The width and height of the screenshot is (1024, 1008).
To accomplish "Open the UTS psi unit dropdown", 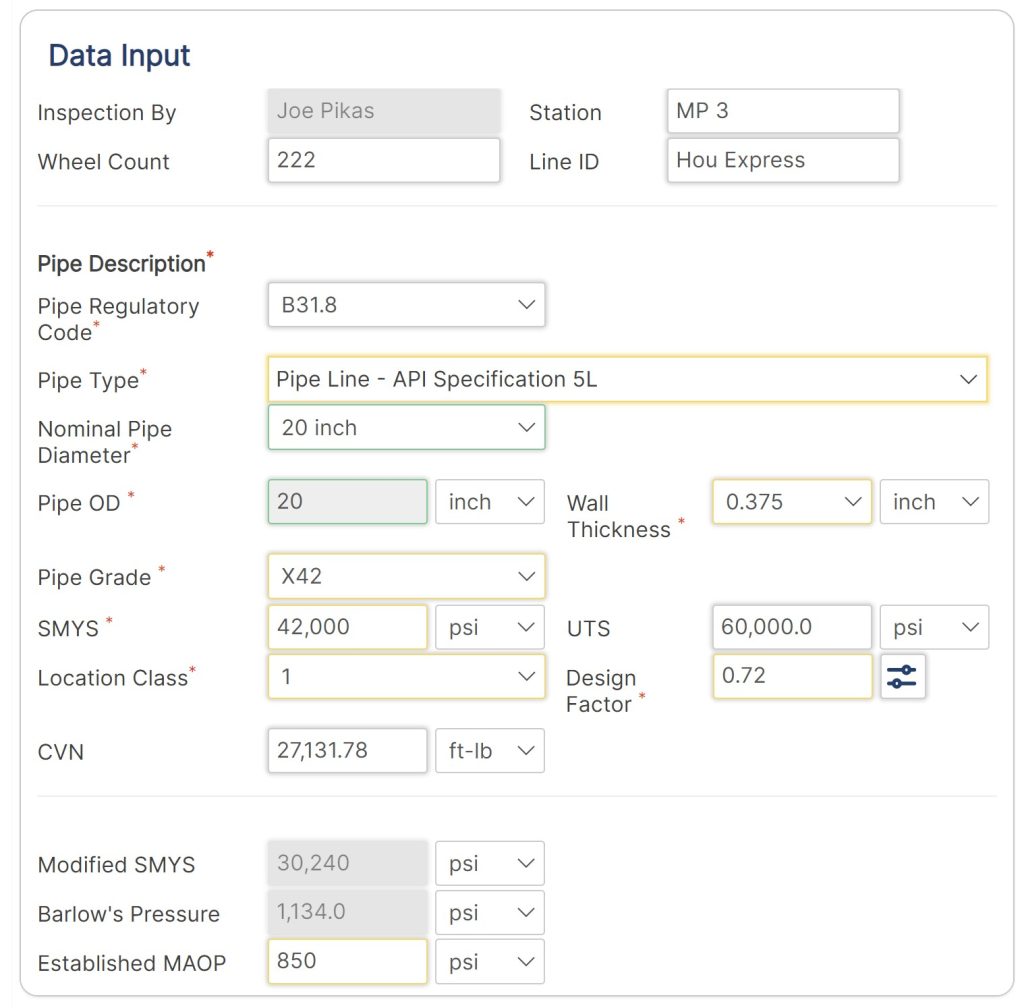I will [933, 627].
